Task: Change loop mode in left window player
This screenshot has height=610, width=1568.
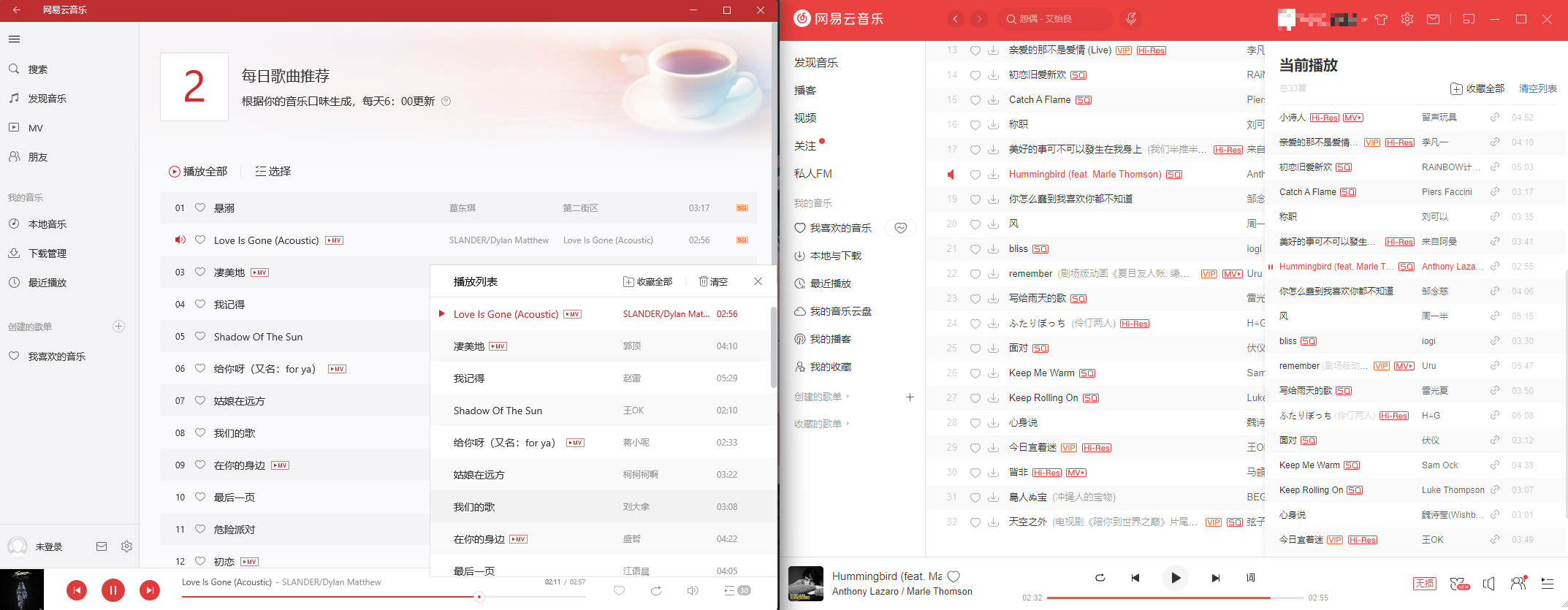Action: (656, 590)
